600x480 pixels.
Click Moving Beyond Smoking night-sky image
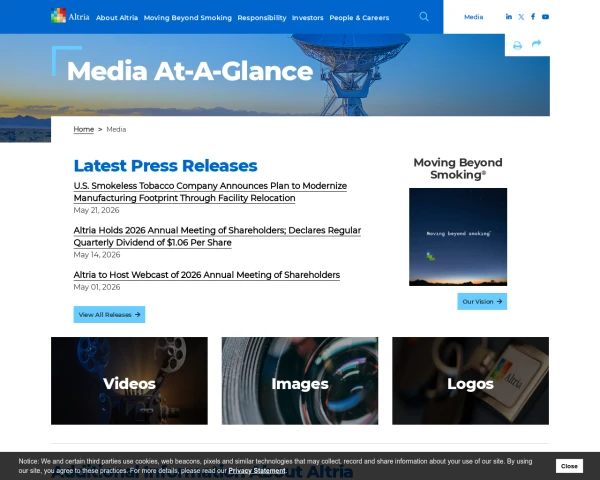coord(458,237)
